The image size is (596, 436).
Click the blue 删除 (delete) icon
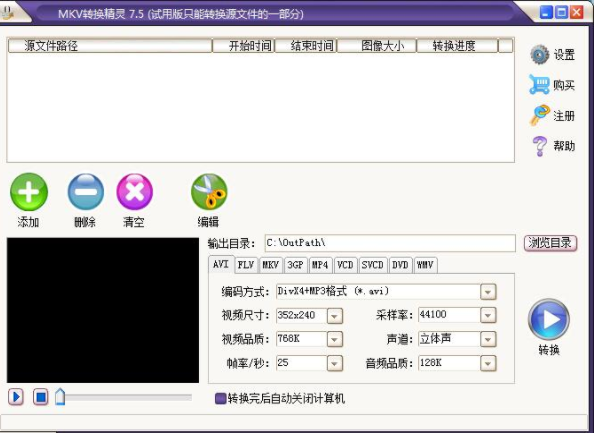[86, 192]
